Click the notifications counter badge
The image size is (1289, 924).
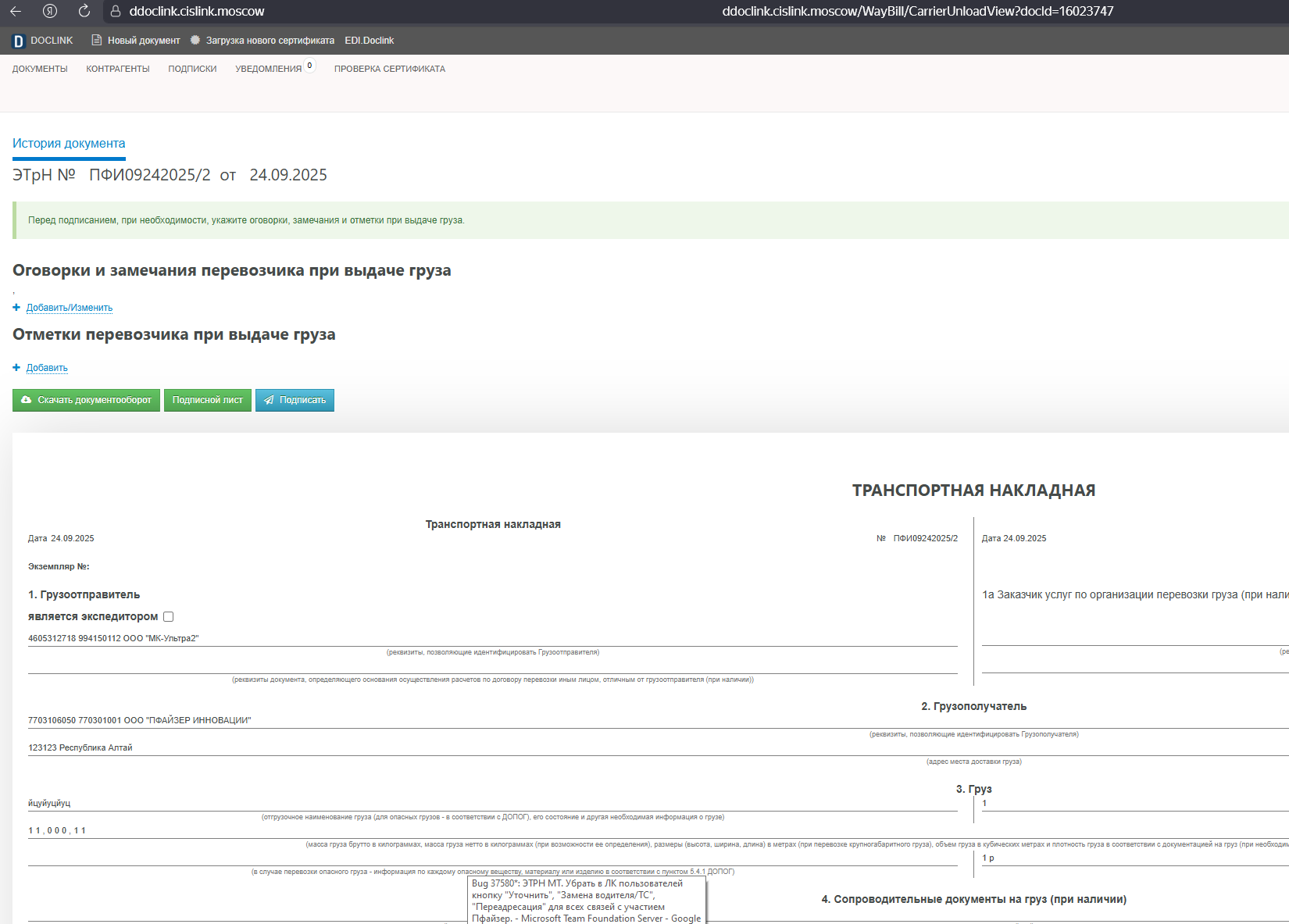[310, 66]
